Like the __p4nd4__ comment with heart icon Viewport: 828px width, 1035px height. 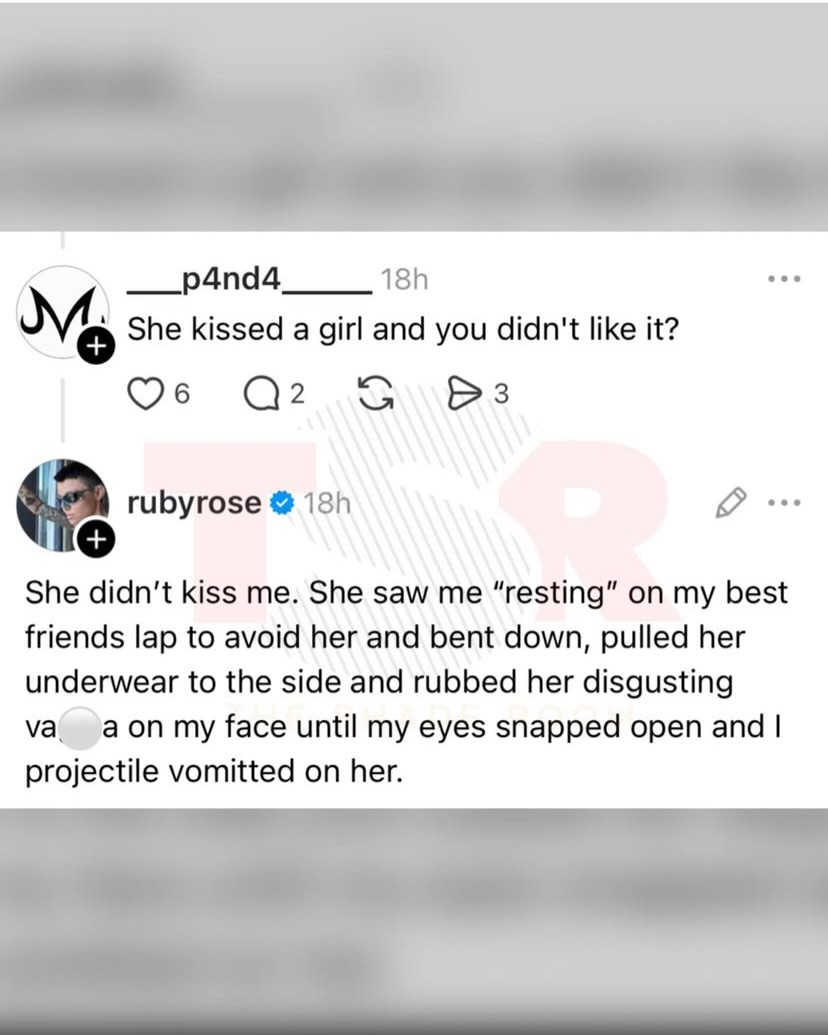[x=145, y=393]
